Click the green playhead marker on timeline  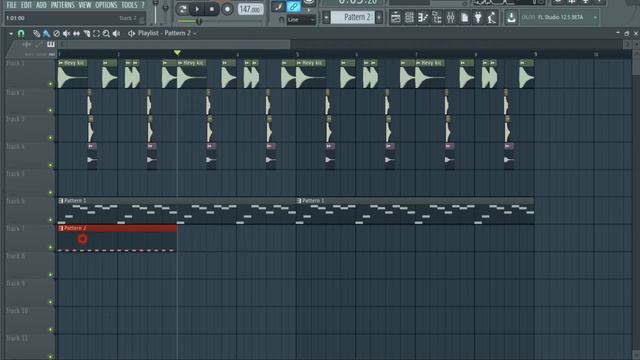(x=177, y=53)
